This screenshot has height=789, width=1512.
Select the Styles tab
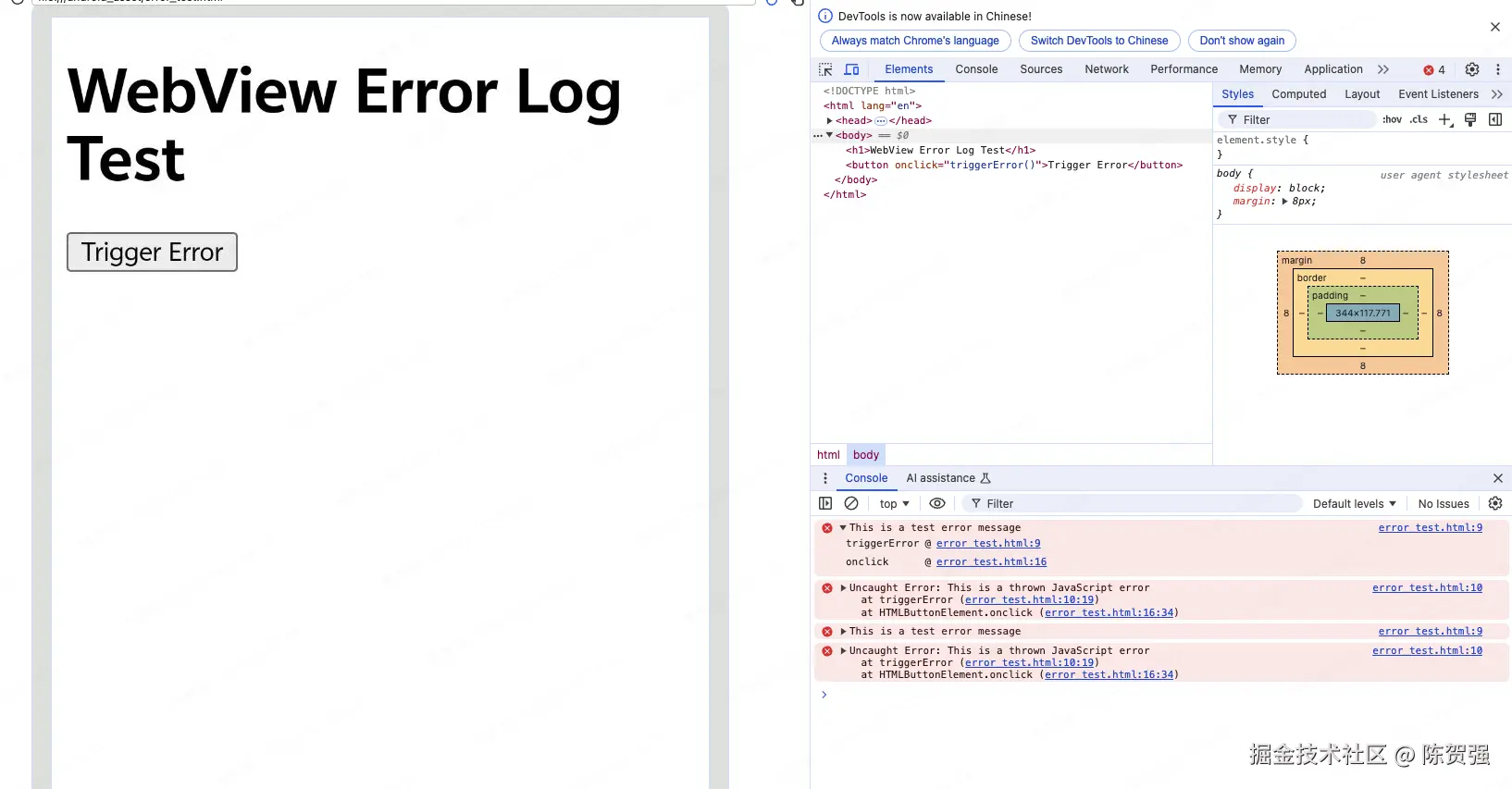click(1237, 94)
